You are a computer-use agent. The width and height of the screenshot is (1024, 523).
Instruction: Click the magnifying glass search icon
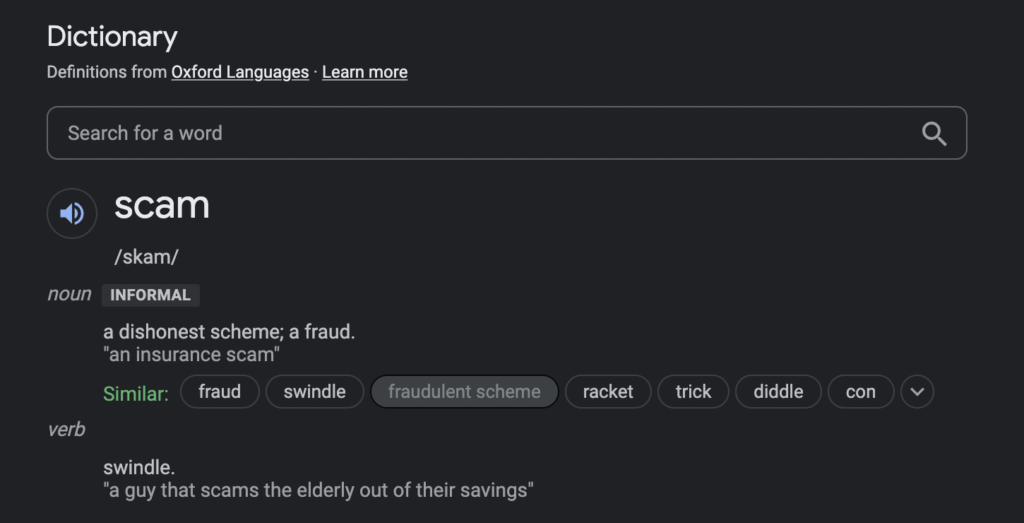(934, 133)
